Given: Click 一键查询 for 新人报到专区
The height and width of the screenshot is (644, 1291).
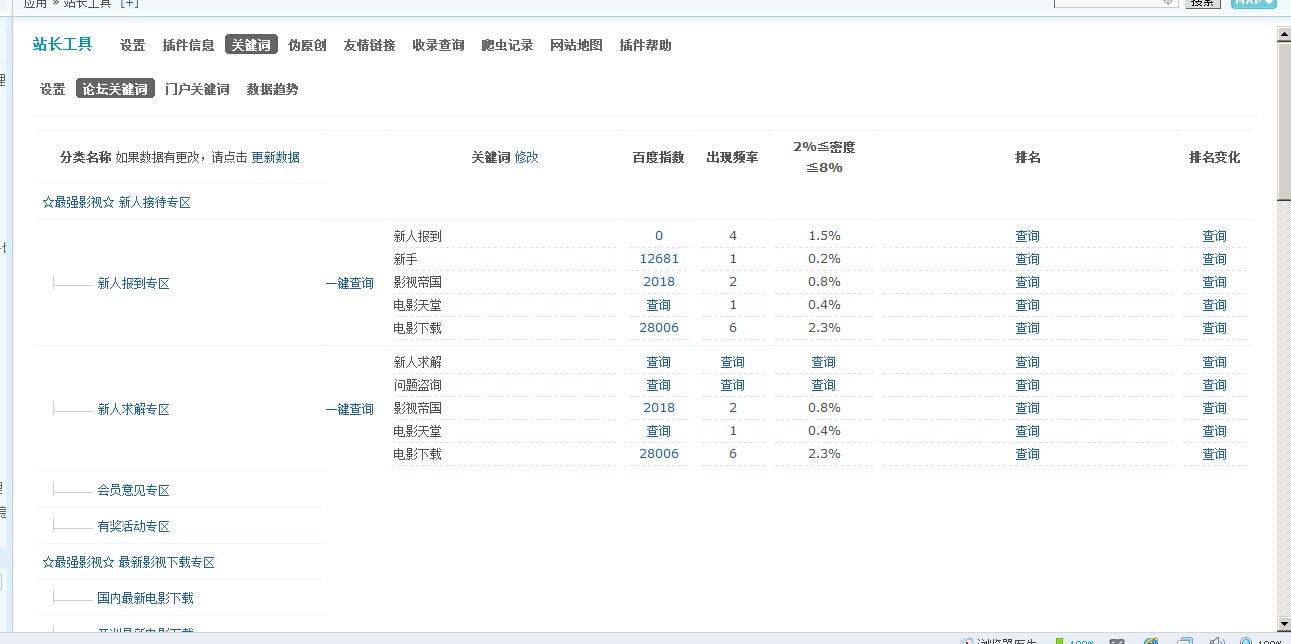Looking at the screenshot, I should (x=349, y=283).
